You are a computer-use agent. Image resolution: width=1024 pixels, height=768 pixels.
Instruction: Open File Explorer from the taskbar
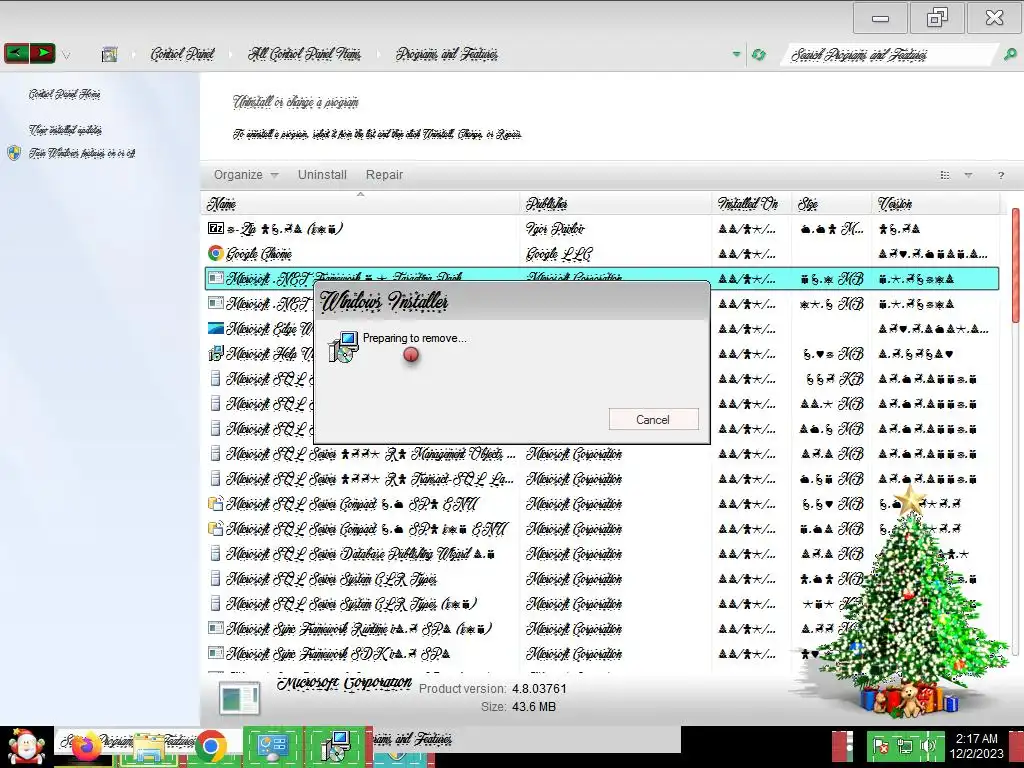pos(148,748)
